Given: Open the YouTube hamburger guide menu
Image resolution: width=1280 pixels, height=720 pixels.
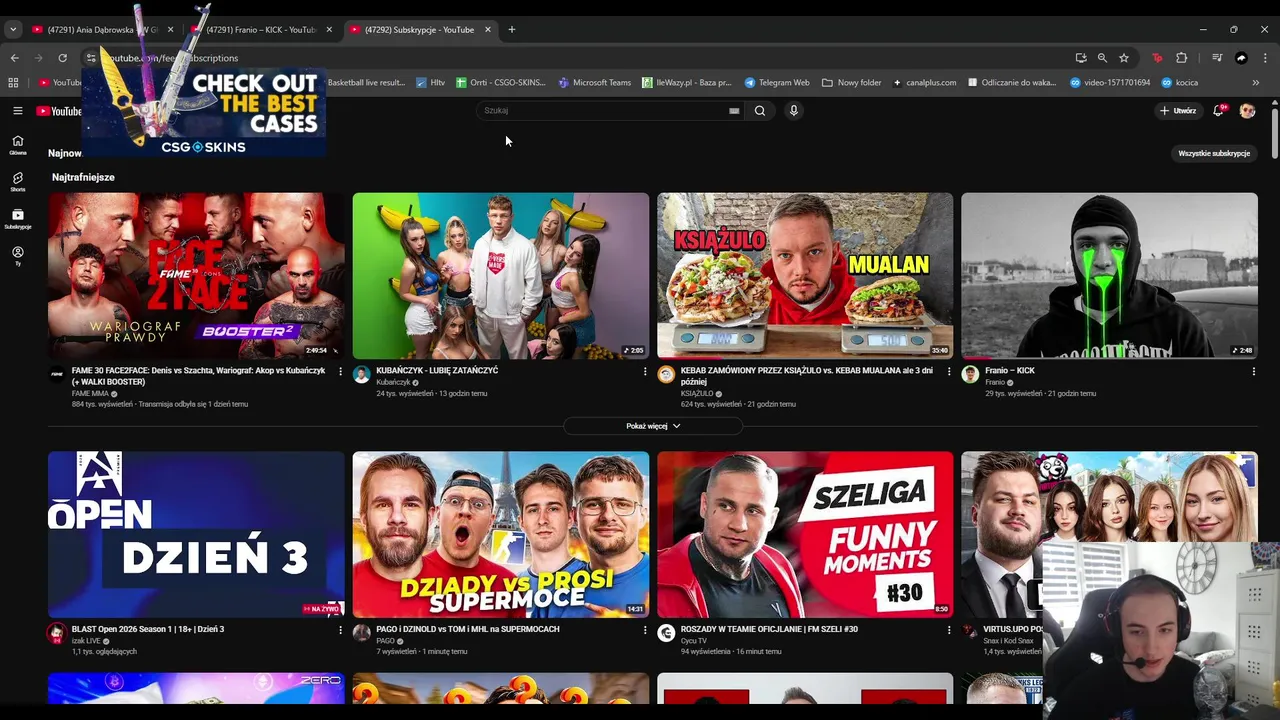Looking at the screenshot, I should click(17, 111).
